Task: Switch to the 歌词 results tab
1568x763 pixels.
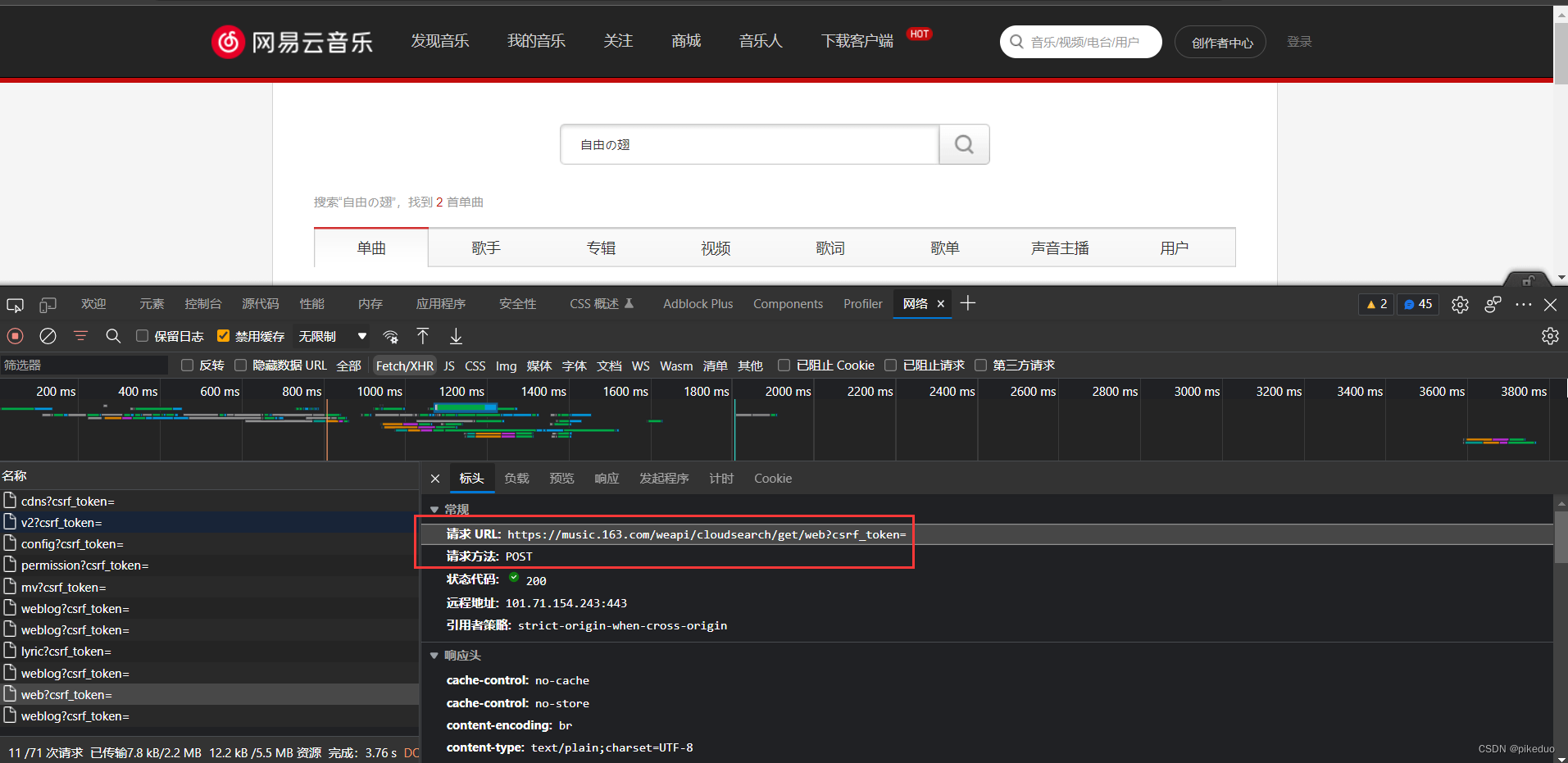Action: [x=830, y=248]
